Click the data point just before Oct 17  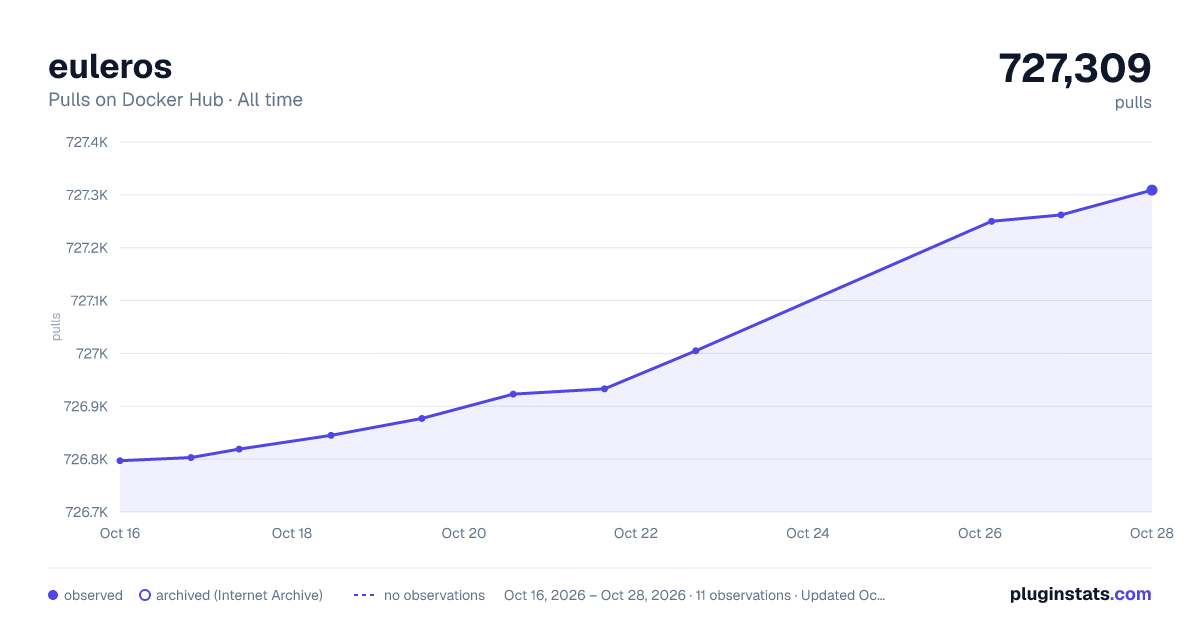(x=191, y=457)
